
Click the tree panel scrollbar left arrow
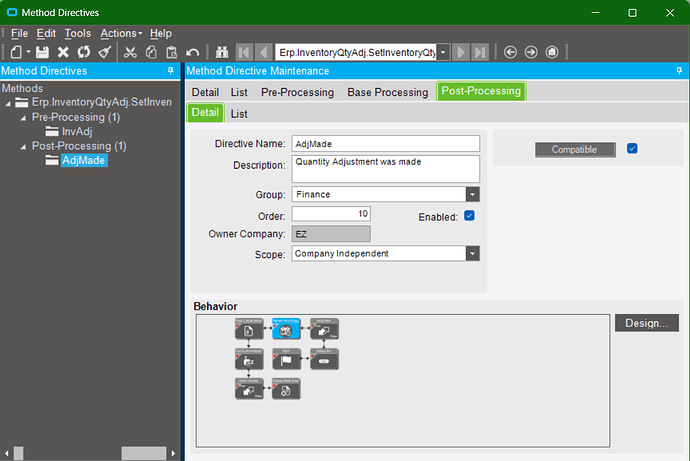[6, 453]
